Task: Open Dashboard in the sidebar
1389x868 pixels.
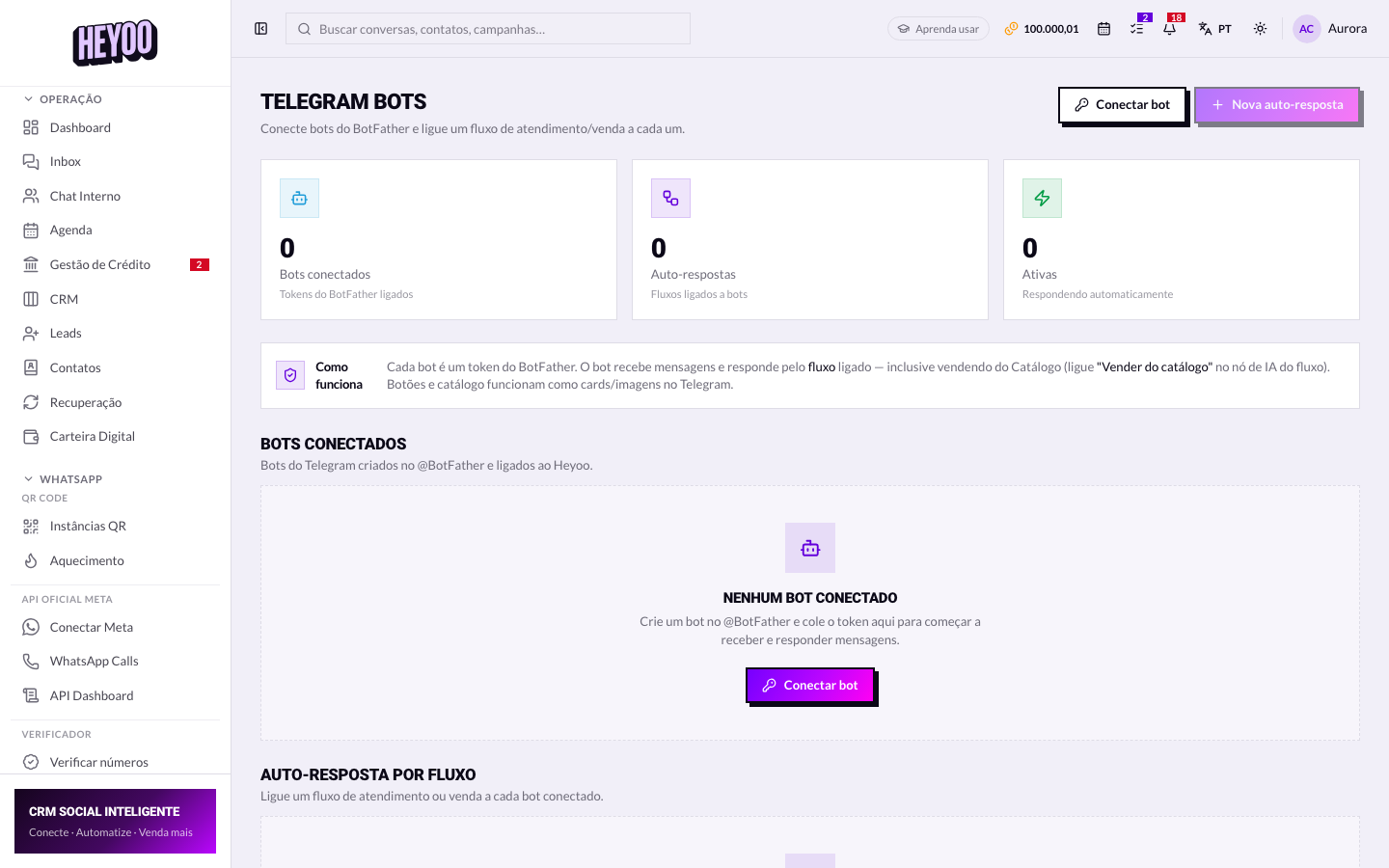Action: coord(116,127)
